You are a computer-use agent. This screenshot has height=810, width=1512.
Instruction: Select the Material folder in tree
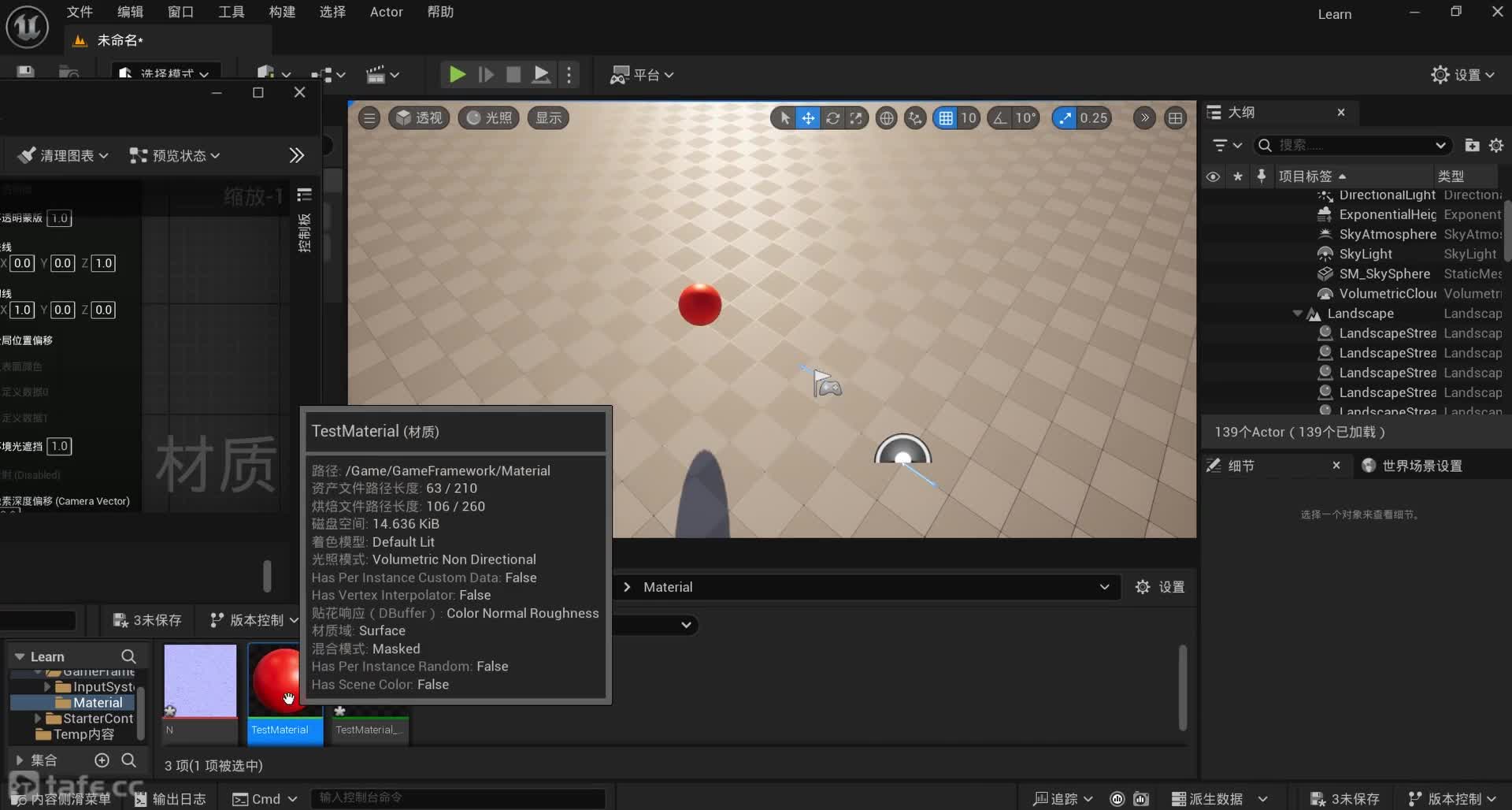click(x=97, y=703)
